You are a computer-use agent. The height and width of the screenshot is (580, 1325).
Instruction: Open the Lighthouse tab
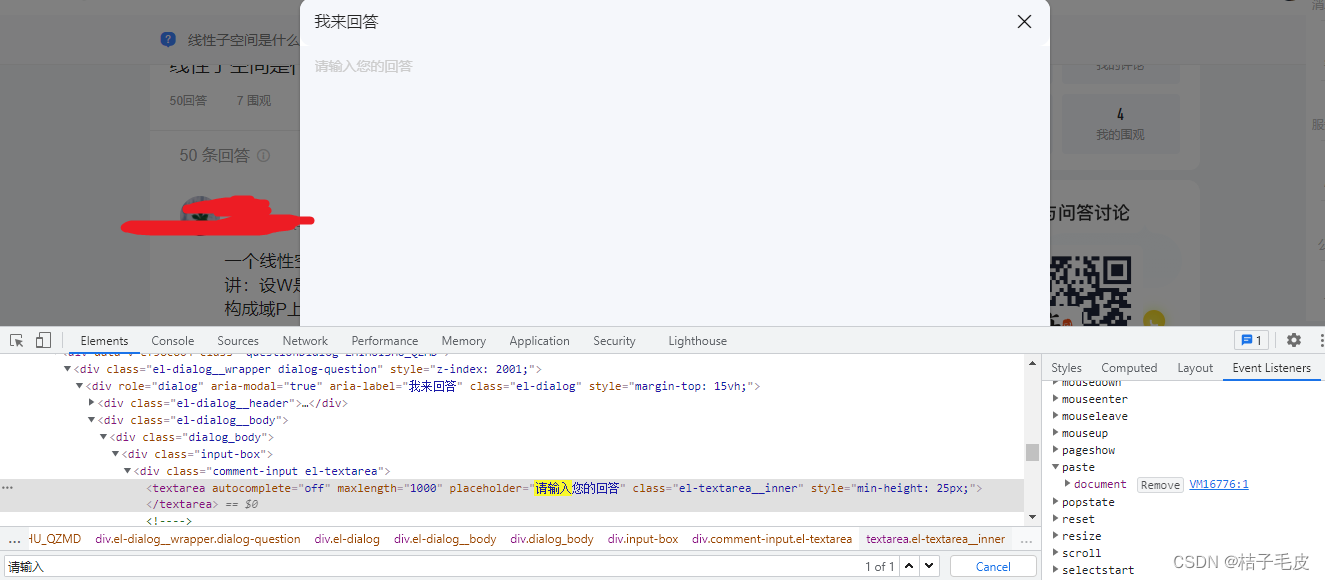click(x=697, y=341)
